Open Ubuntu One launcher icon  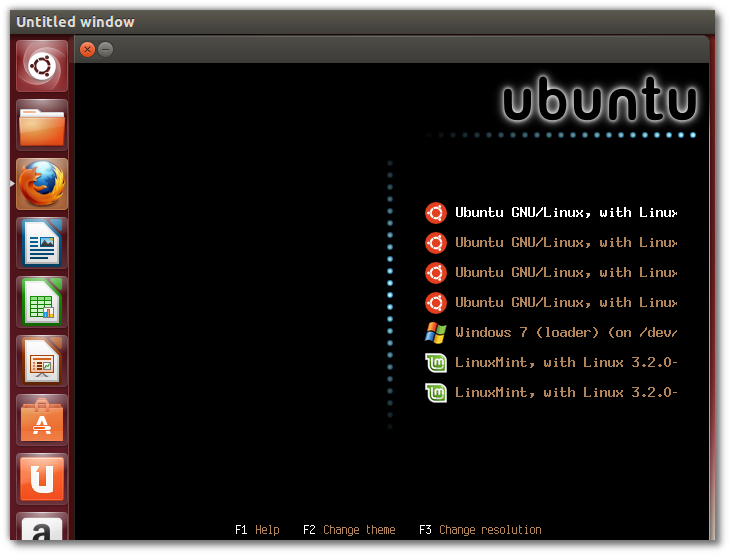42,479
